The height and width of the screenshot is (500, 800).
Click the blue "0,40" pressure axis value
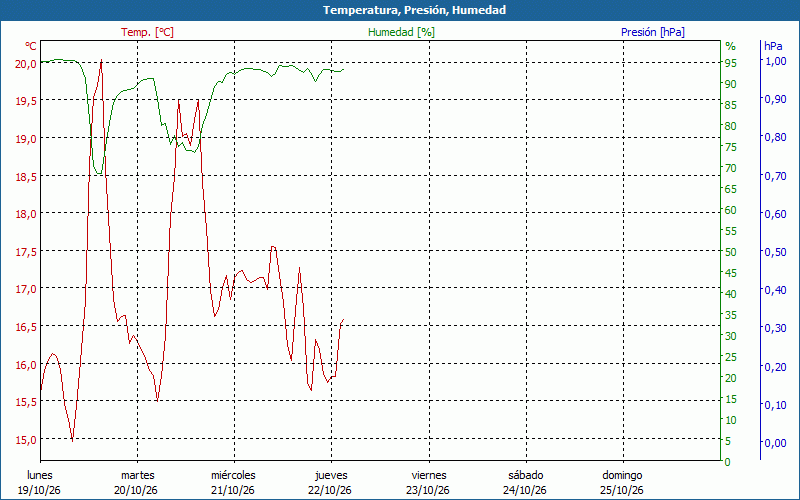775,290
